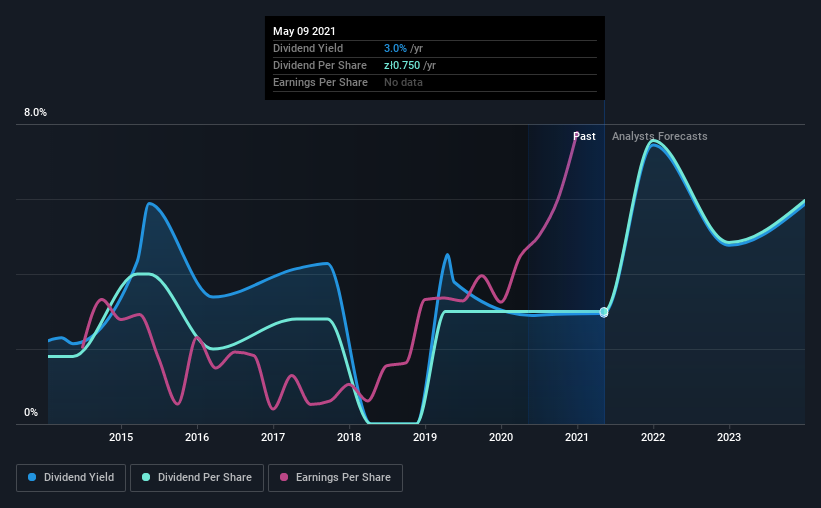Click the blue Dividend Yield legend dot

pyautogui.click(x=32, y=477)
